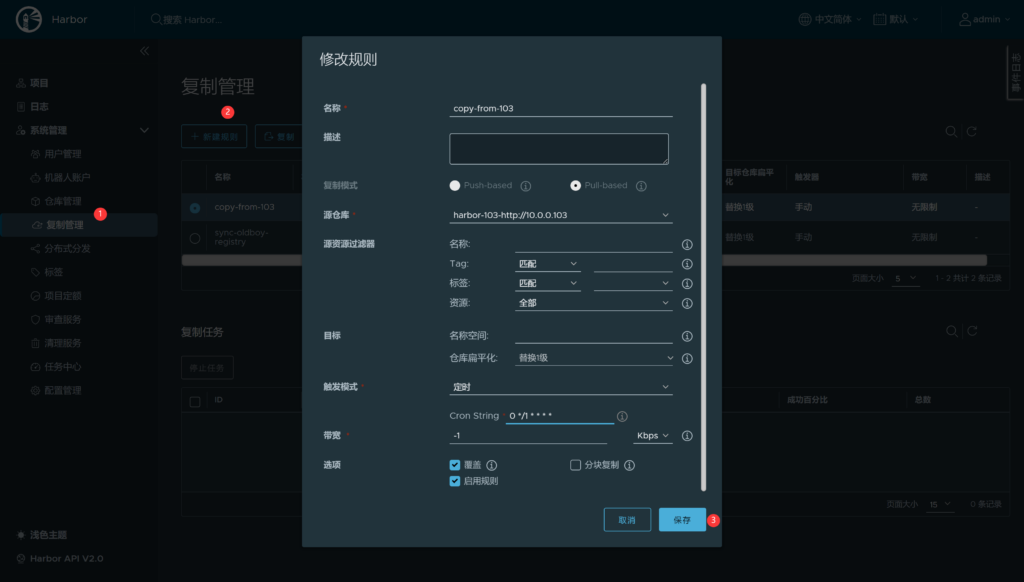The height and width of the screenshot is (582, 1024).
Task: Open the rules table page size dropdown
Action: (x=905, y=278)
